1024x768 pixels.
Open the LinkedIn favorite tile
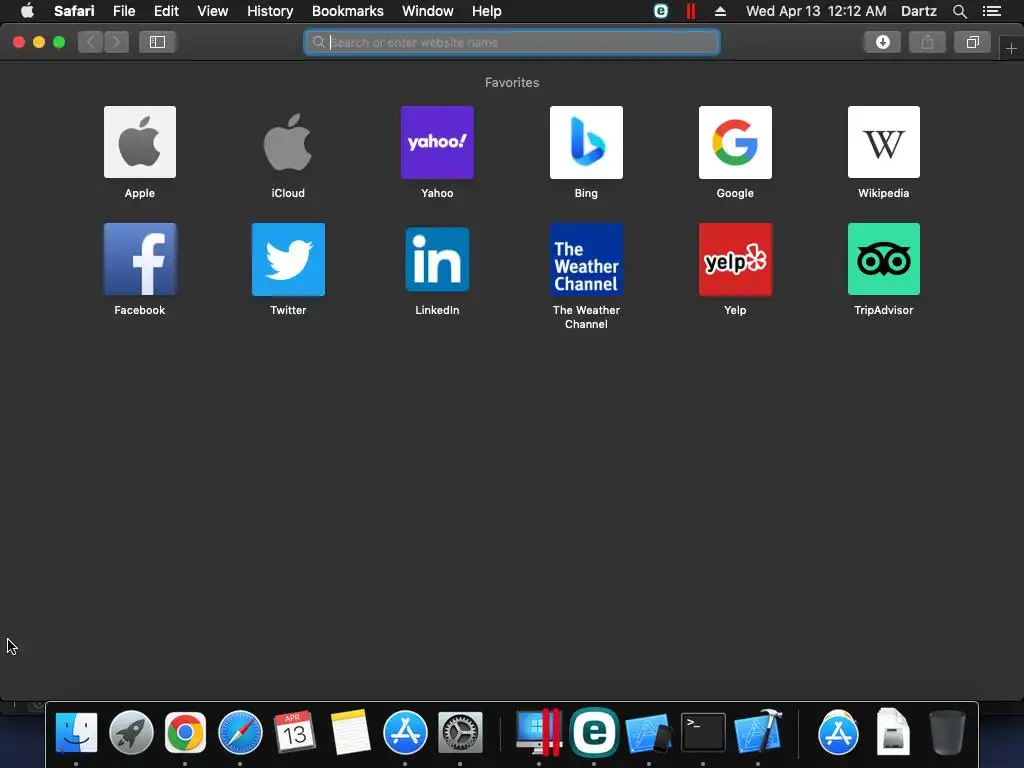pos(437,259)
